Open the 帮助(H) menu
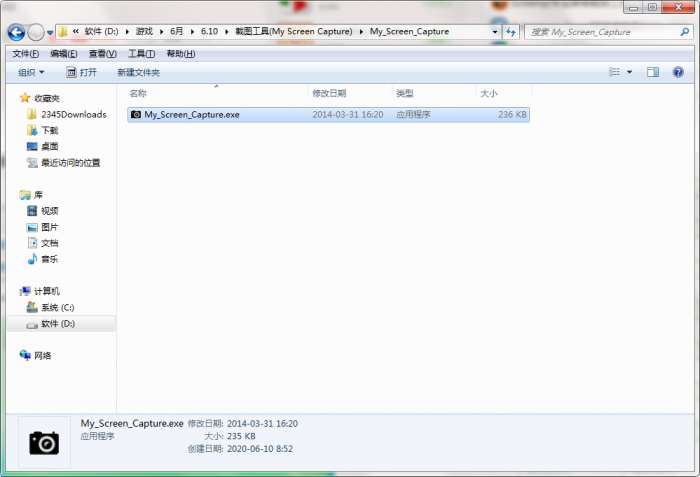Viewport: 700px width, 477px height. coord(181,54)
